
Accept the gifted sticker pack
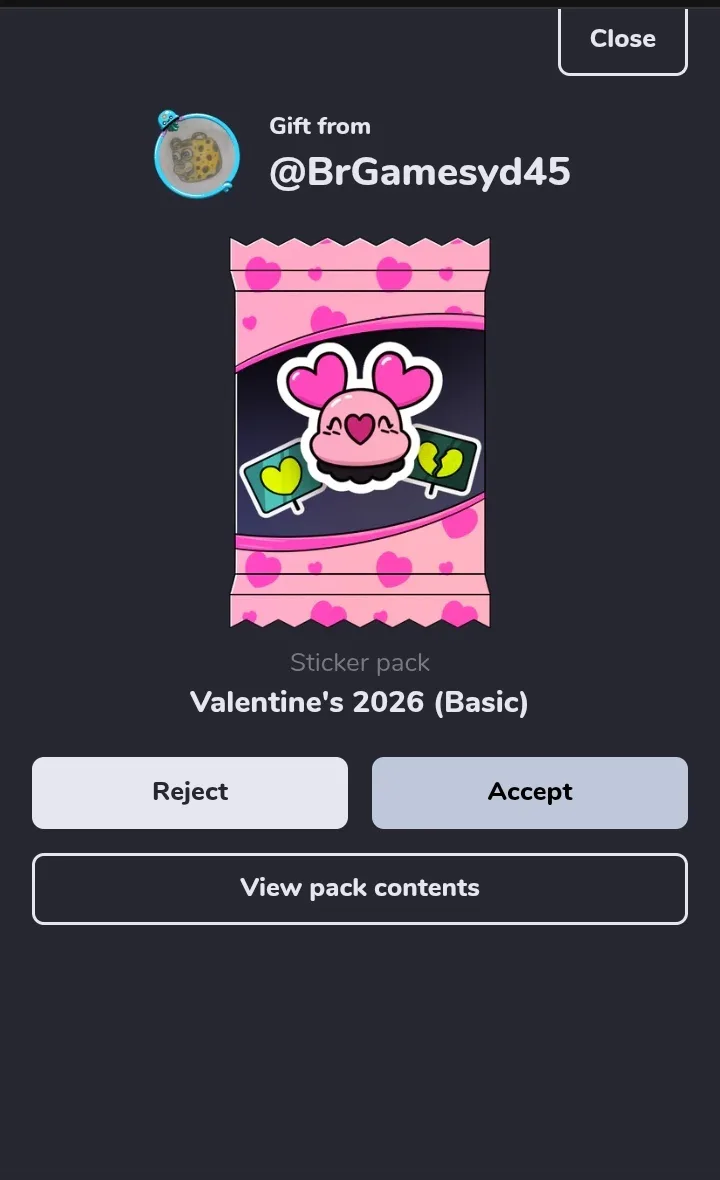[x=530, y=792]
